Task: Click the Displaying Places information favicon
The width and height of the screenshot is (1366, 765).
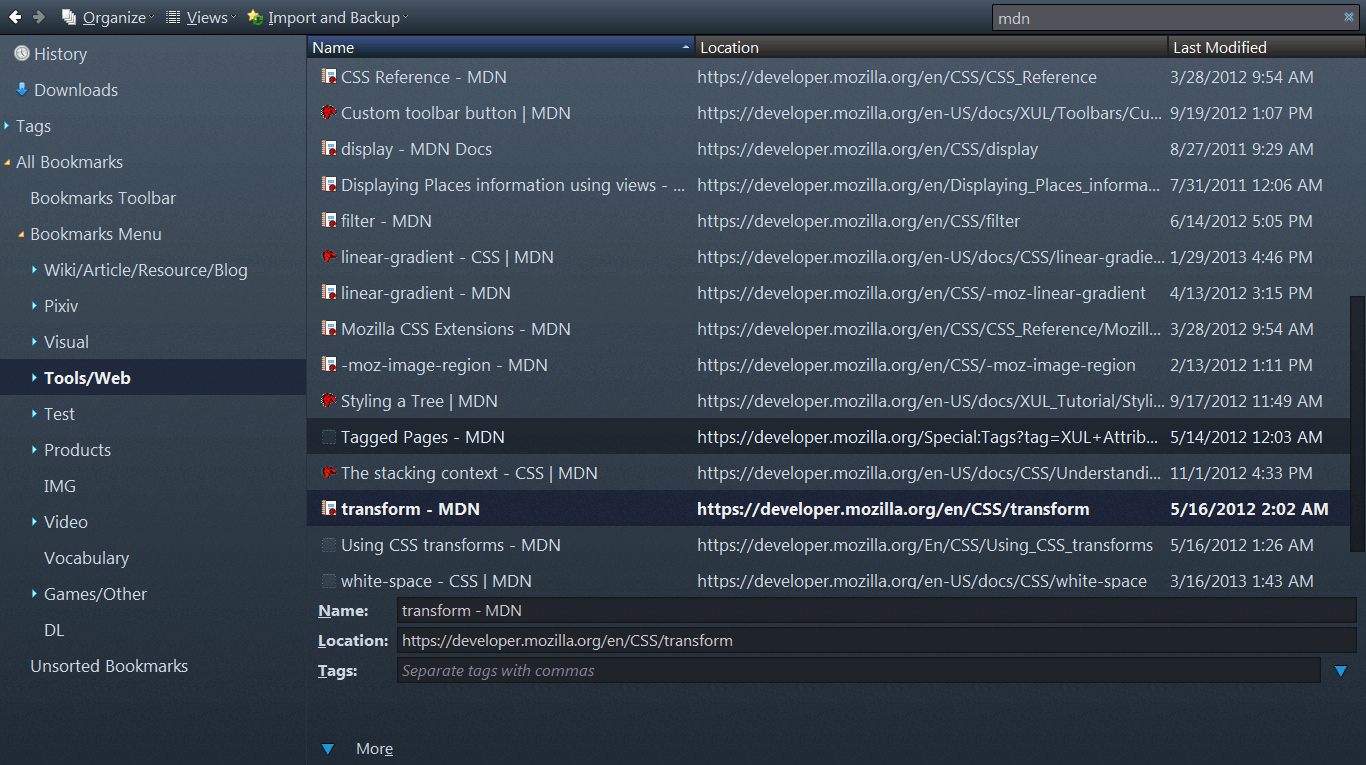Action: coord(329,185)
